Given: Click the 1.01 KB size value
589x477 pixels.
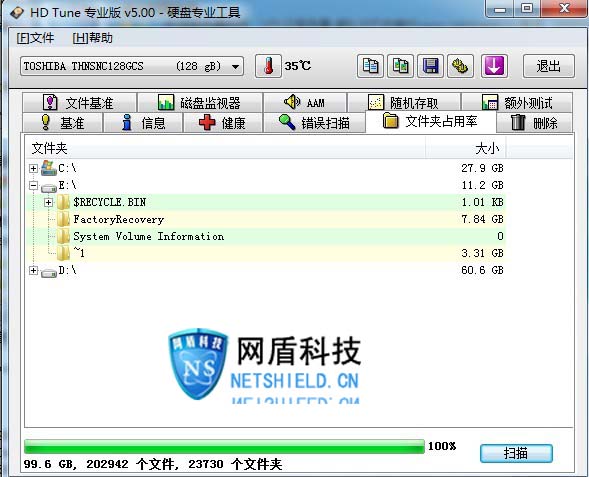Looking at the screenshot, I should 482,202.
